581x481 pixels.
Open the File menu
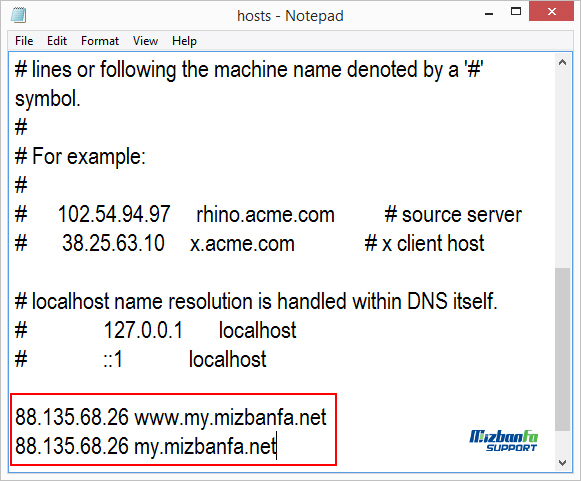(24, 41)
